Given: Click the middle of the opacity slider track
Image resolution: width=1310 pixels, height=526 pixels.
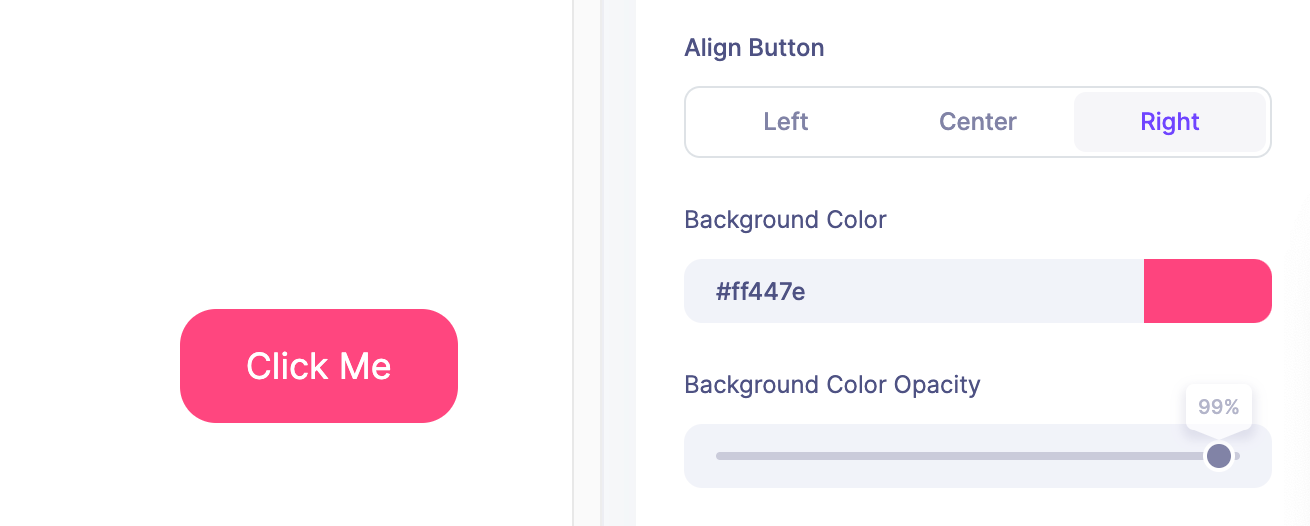Looking at the screenshot, I should point(962,456).
